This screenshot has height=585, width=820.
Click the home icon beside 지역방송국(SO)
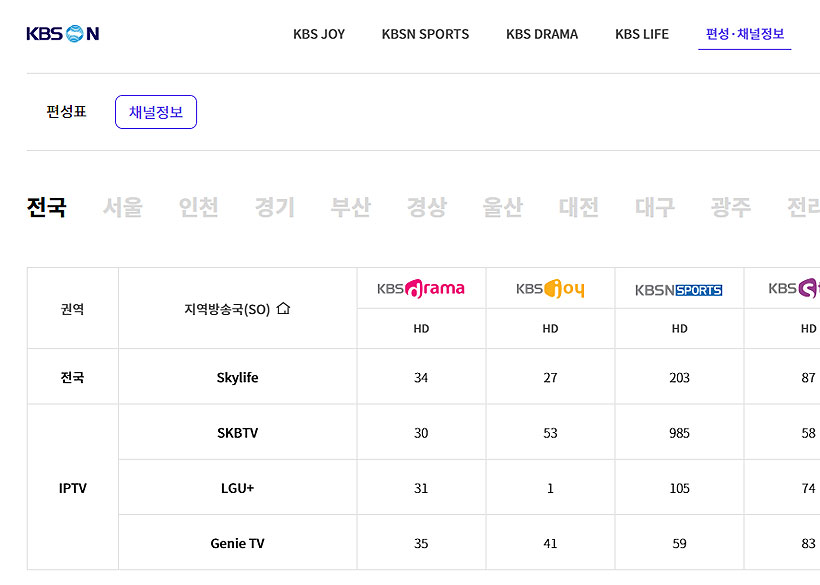(x=283, y=308)
